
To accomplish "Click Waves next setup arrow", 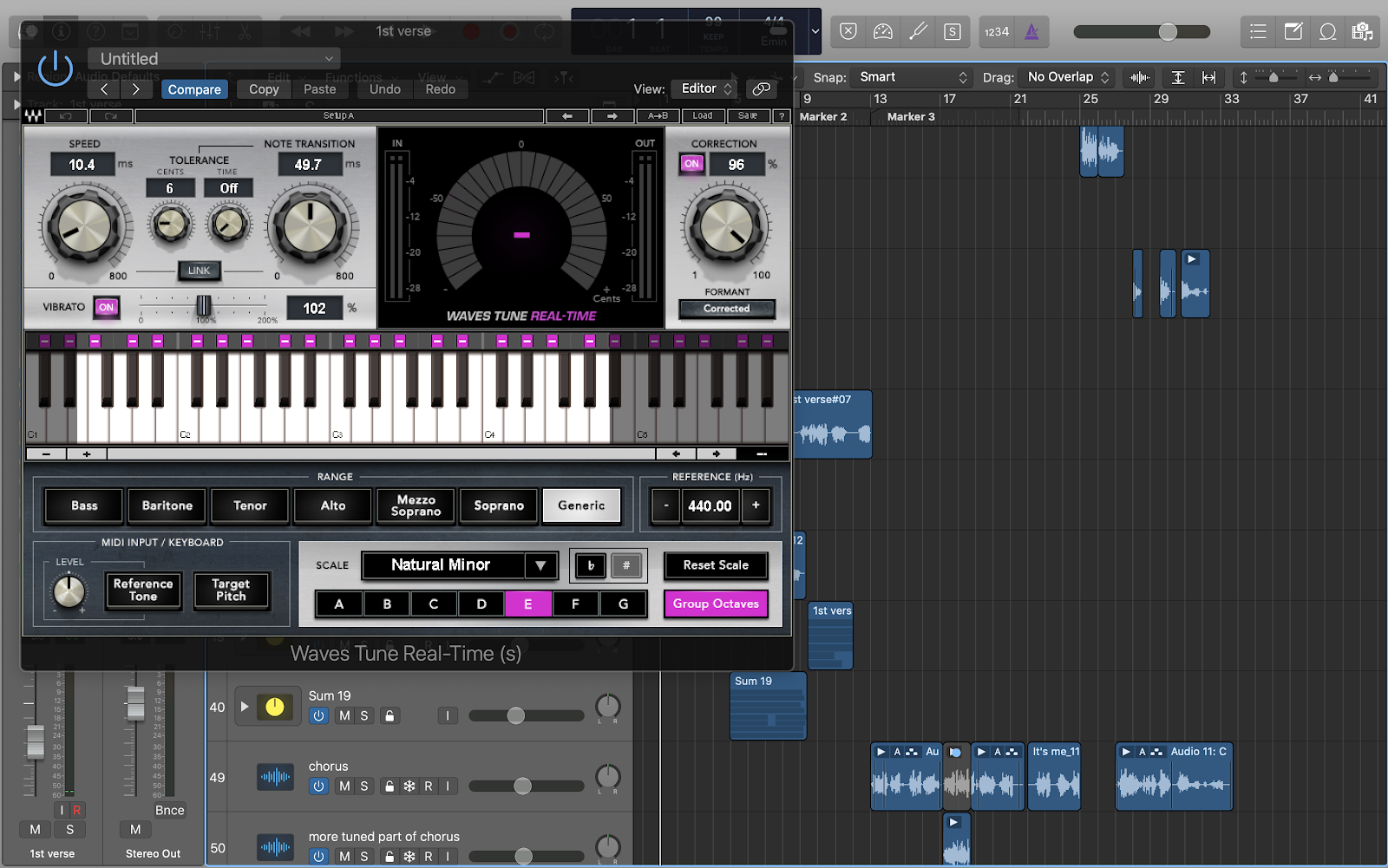I will click(x=612, y=115).
